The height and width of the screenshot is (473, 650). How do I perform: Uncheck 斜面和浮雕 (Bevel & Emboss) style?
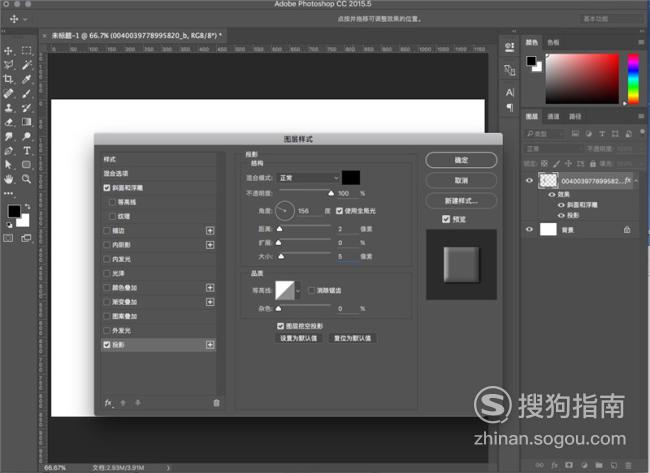(x=107, y=188)
